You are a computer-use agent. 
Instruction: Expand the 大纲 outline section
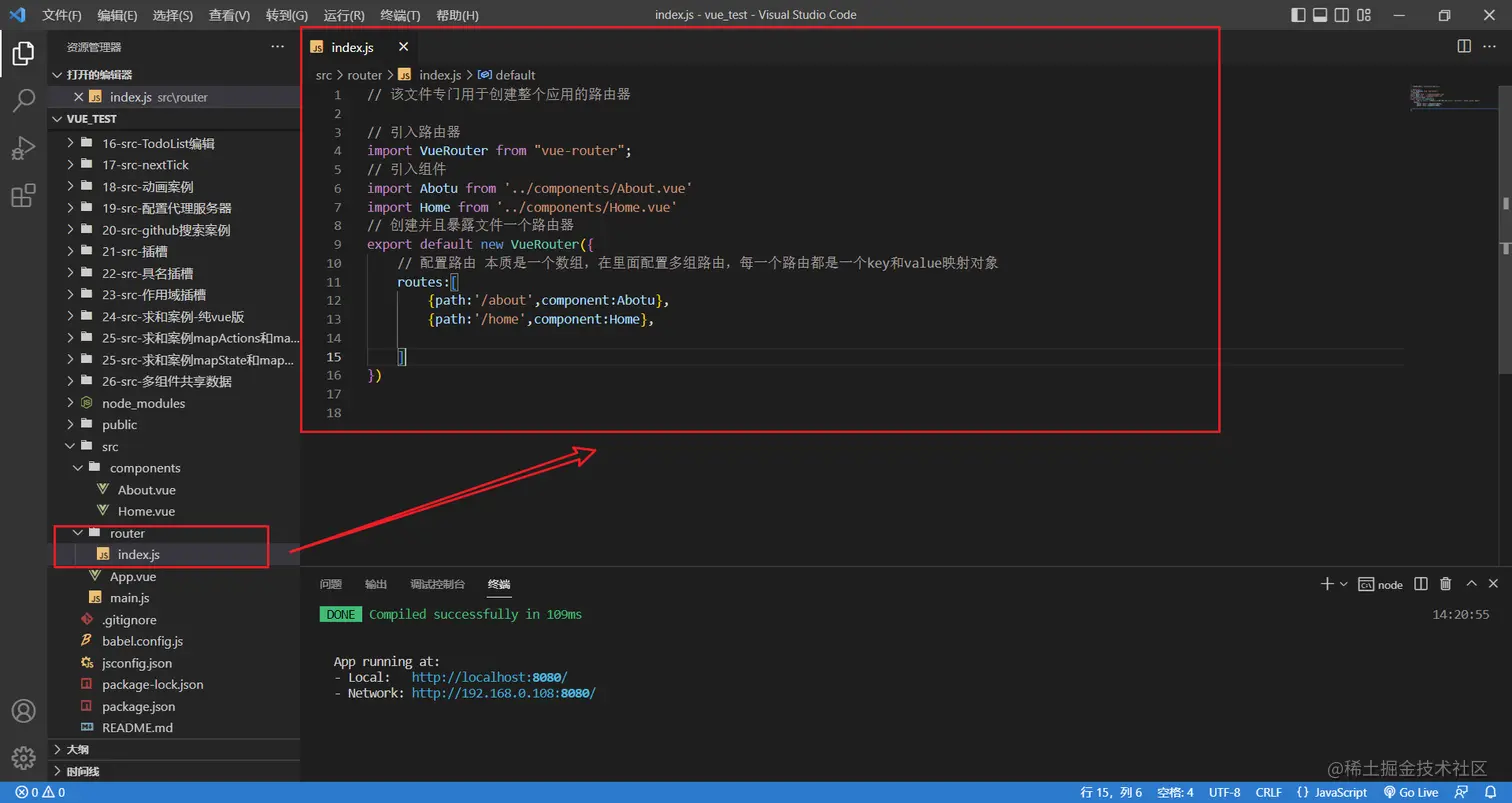(x=174, y=749)
